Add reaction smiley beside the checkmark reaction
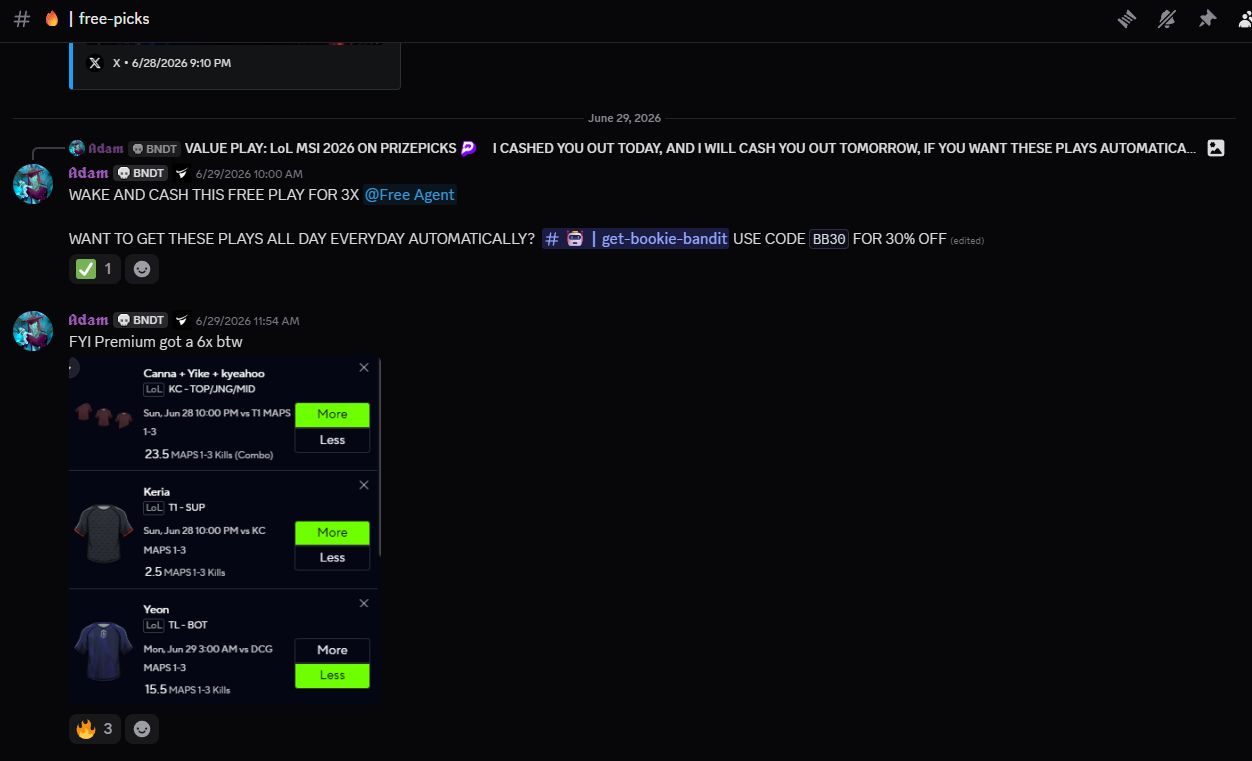 pos(142,269)
